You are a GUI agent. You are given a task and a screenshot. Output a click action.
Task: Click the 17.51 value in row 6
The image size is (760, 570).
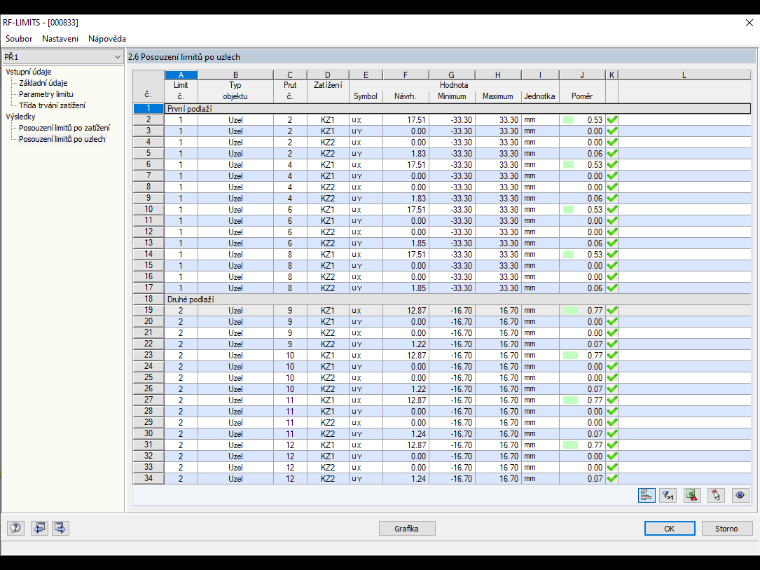(x=416, y=165)
